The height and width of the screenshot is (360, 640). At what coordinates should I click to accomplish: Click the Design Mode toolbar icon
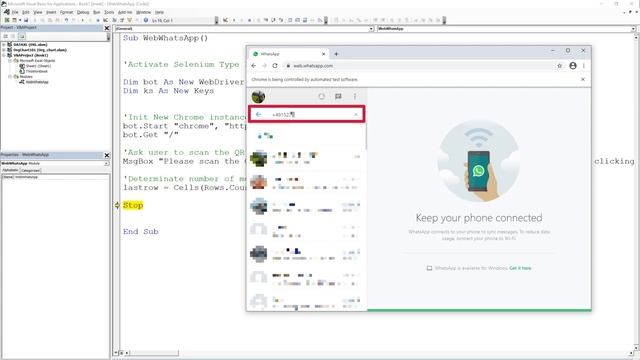106,20
